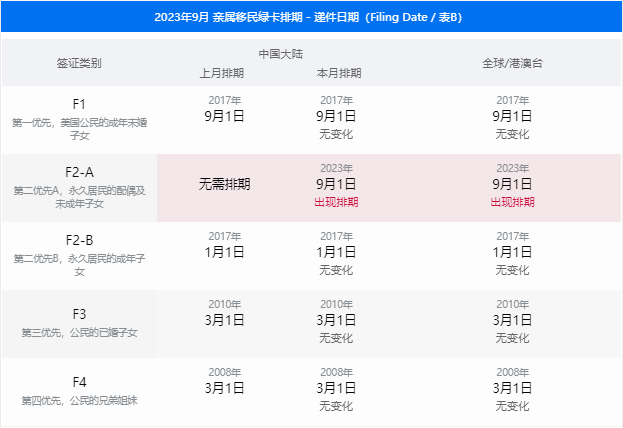This screenshot has height=428, width=623.
Task: Click the blue table title banner
Action: pos(311,18)
